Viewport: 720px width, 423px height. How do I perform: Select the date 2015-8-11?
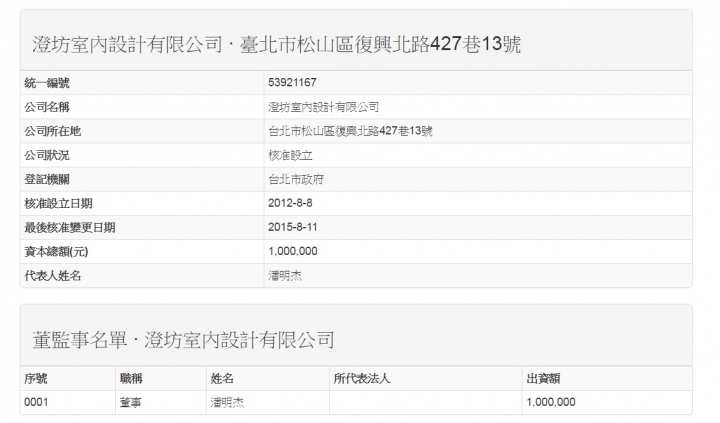coord(292,227)
